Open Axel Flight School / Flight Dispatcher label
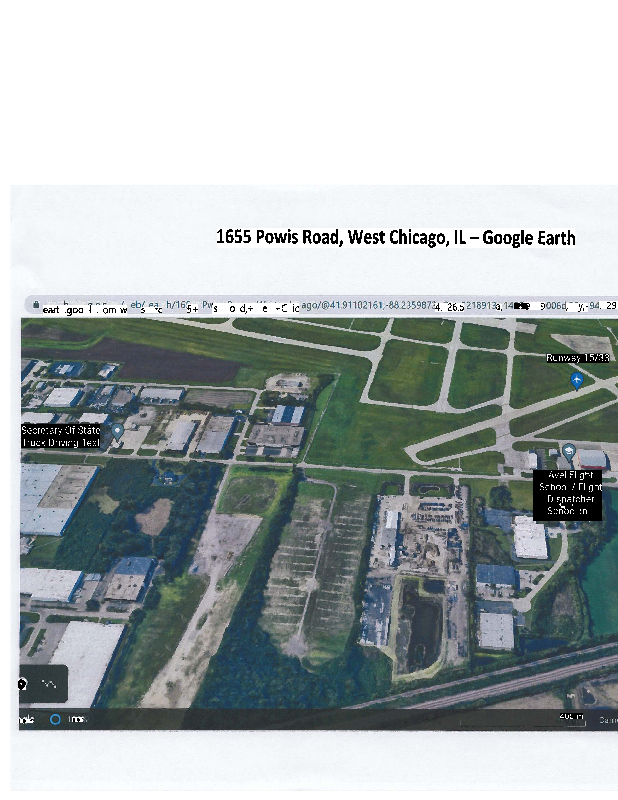The width and height of the screenshot is (618, 800). pyautogui.click(x=570, y=493)
